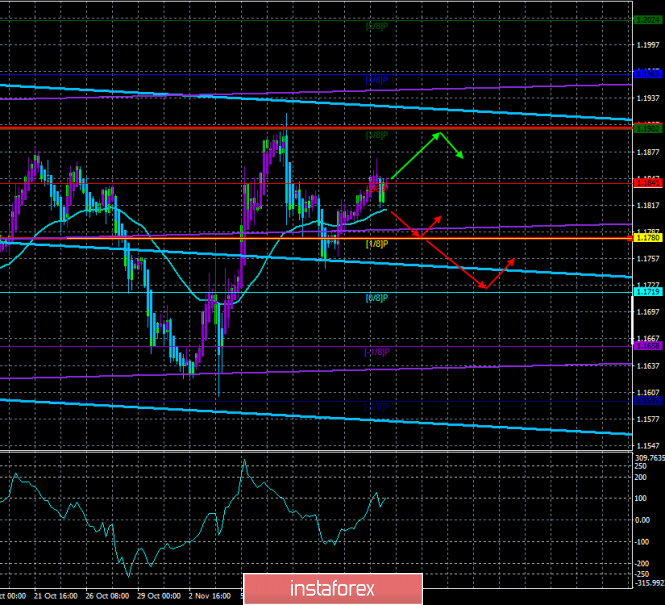This screenshot has width=665, height=605.
Task: Select the green 1.1902 price level tag
Action: point(648,128)
